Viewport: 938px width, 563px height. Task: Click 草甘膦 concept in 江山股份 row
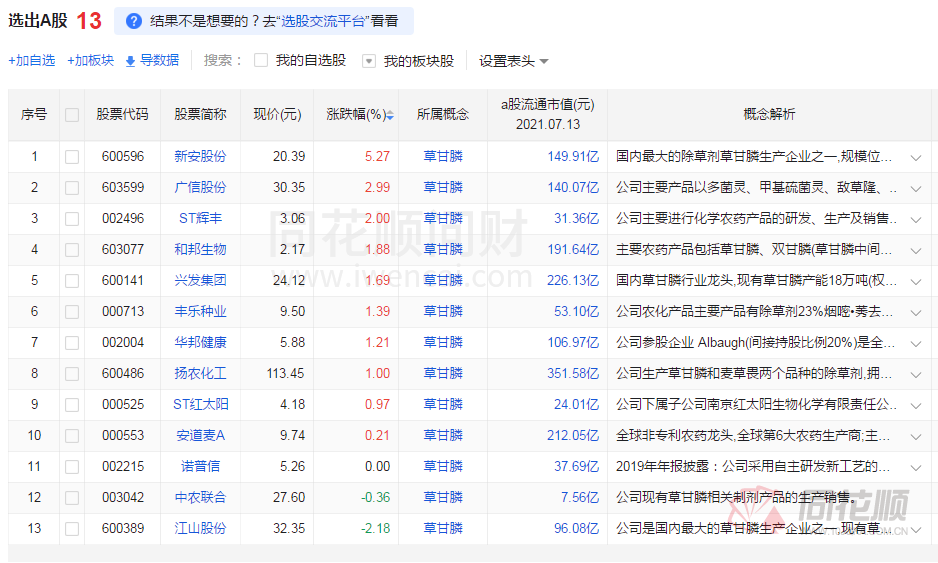tap(443, 529)
